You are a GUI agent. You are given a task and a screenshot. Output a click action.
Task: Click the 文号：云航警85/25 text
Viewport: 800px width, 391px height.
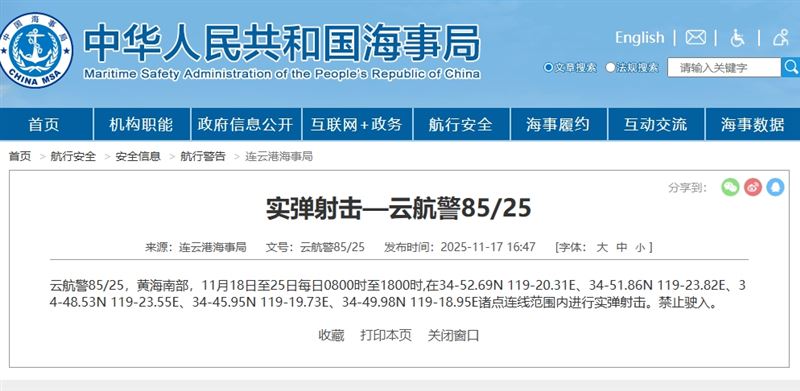click(x=315, y=248)
